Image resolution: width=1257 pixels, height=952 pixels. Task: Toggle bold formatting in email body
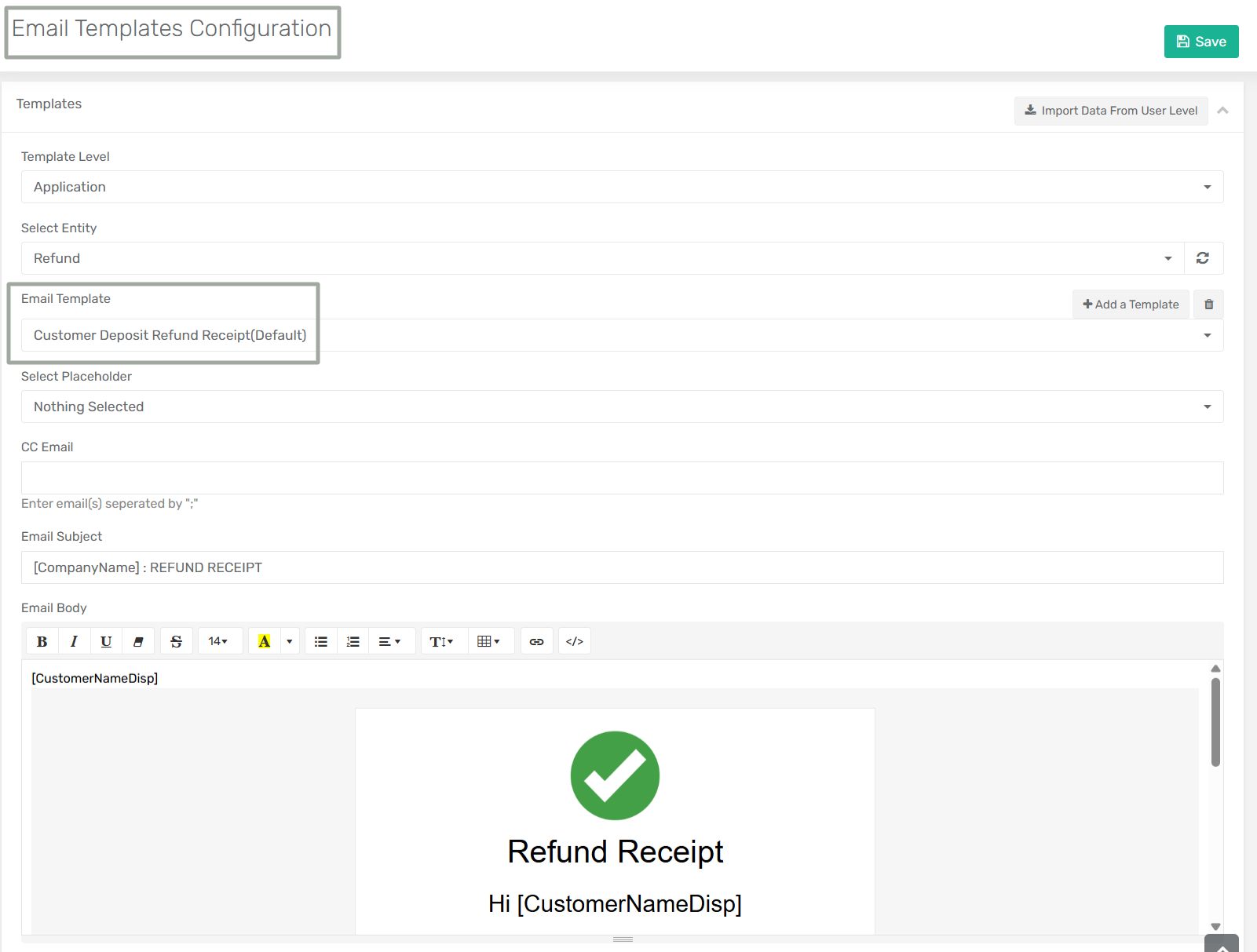[x=42, y=641]
